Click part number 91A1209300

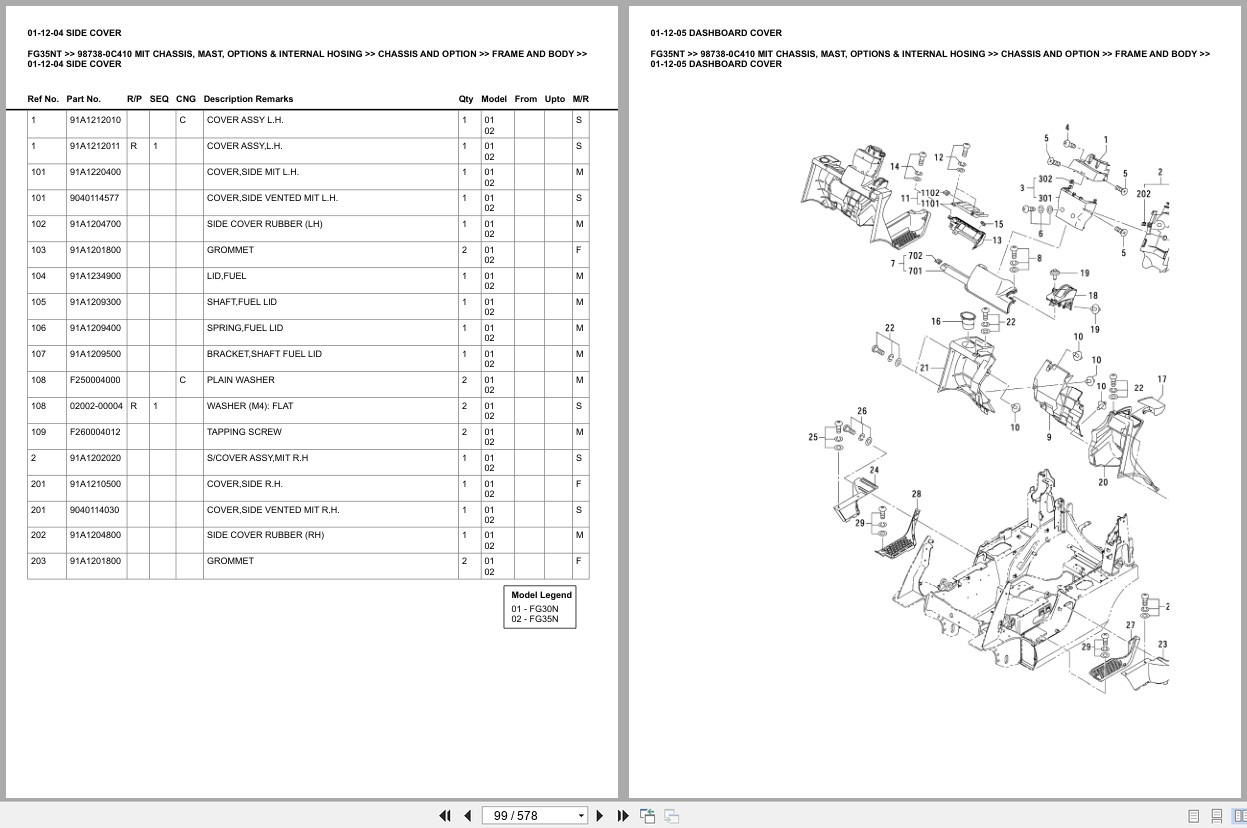(x=95, y=302)
